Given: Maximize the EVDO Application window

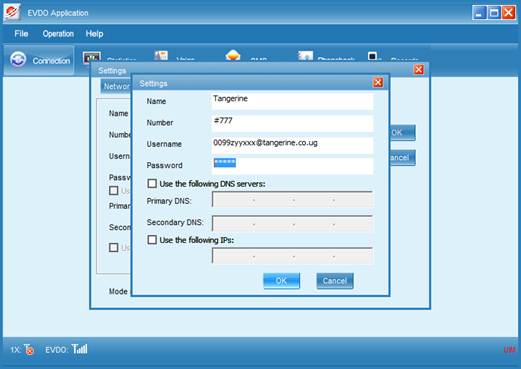Looking at the screenshot, I should coord(494,13).
